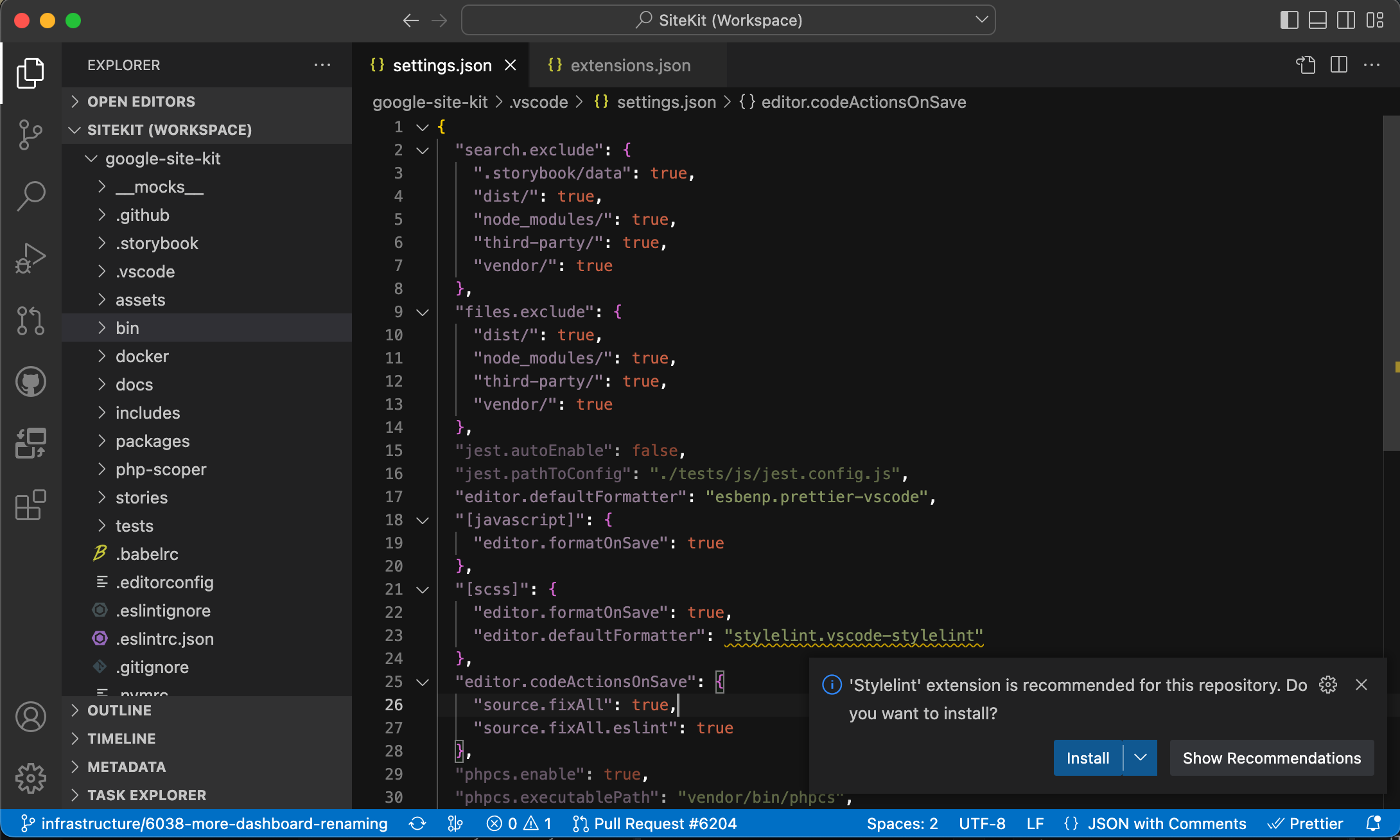Click the sync changes icon in status bar
Viewport: 1400px width, 840px height.
coord(417,823)
